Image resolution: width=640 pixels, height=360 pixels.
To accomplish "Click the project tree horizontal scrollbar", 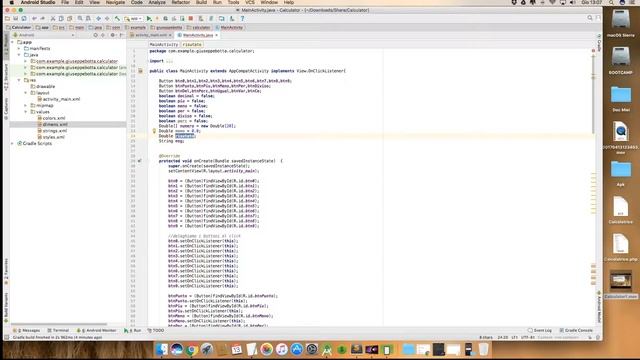I will [59, 324].
